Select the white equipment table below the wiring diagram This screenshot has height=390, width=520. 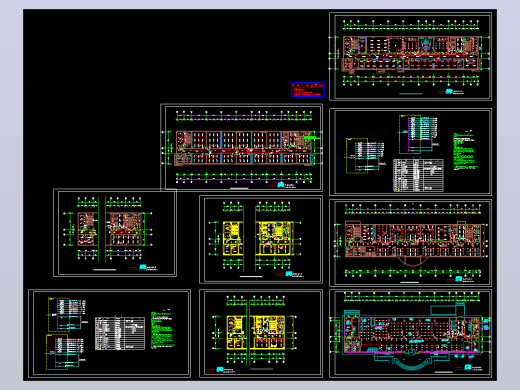(418, 175)
